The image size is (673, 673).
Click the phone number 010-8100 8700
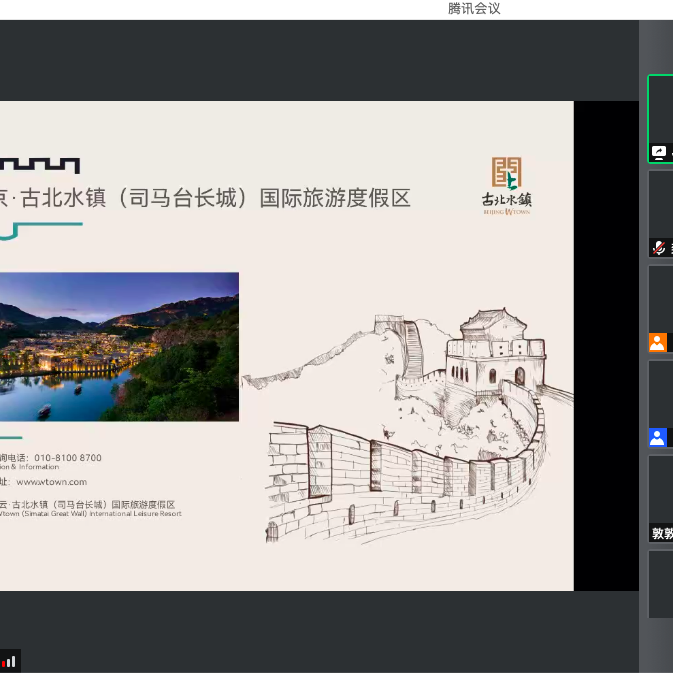point(68,458)
